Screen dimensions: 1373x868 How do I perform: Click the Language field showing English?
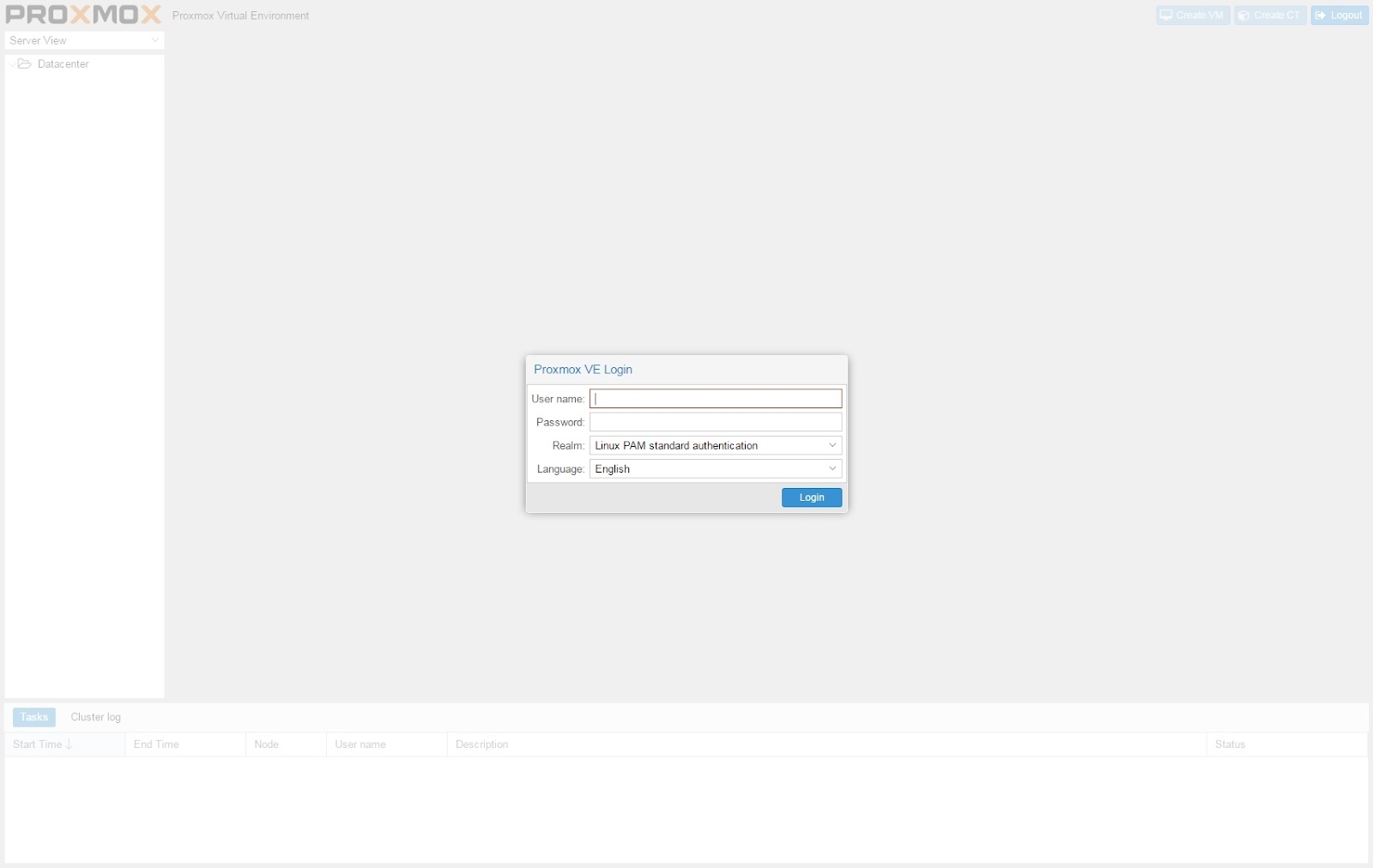(x=716, y=468)
